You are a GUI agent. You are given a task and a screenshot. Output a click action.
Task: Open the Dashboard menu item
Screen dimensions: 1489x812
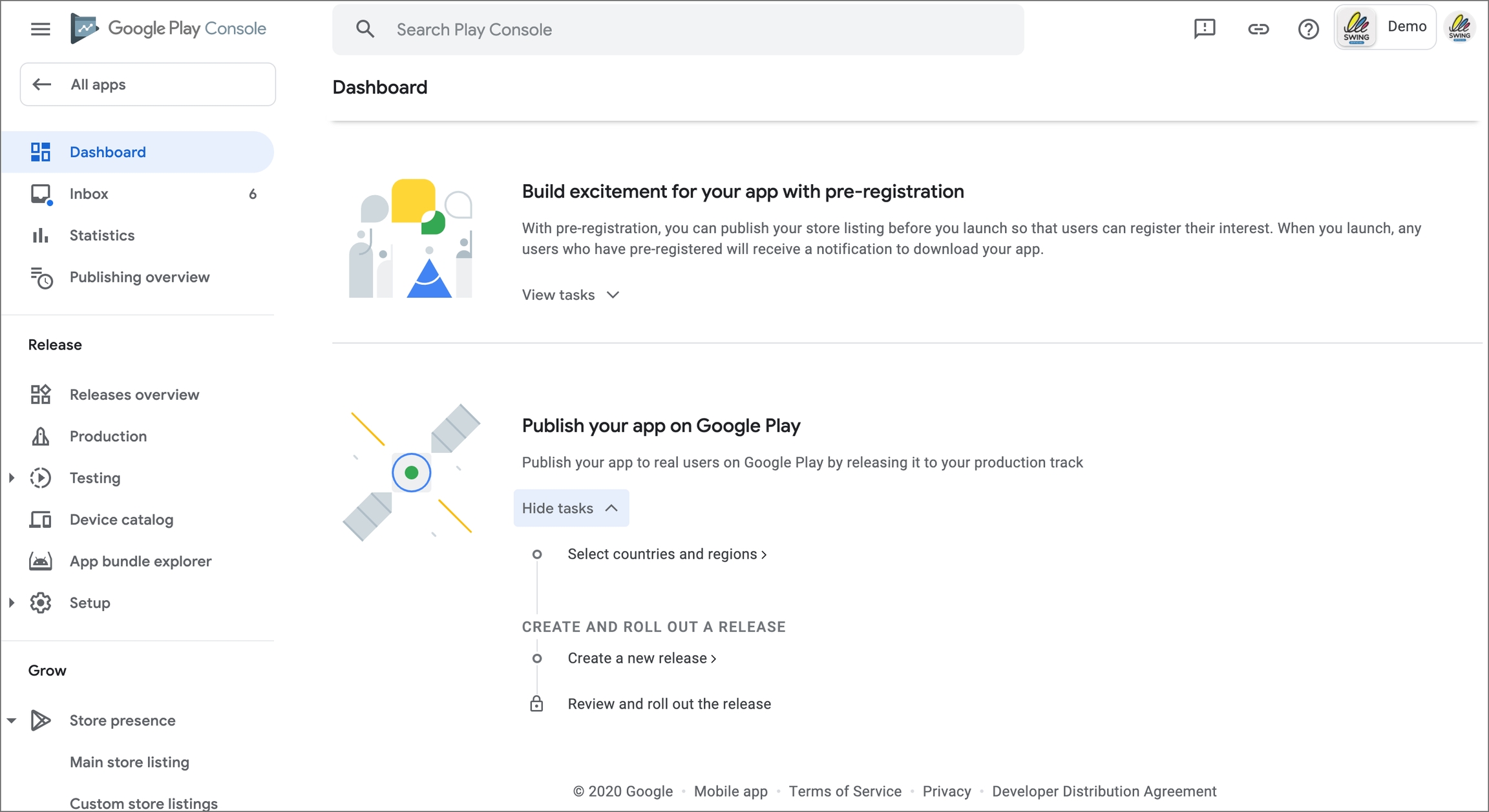(x=138, y=152)
